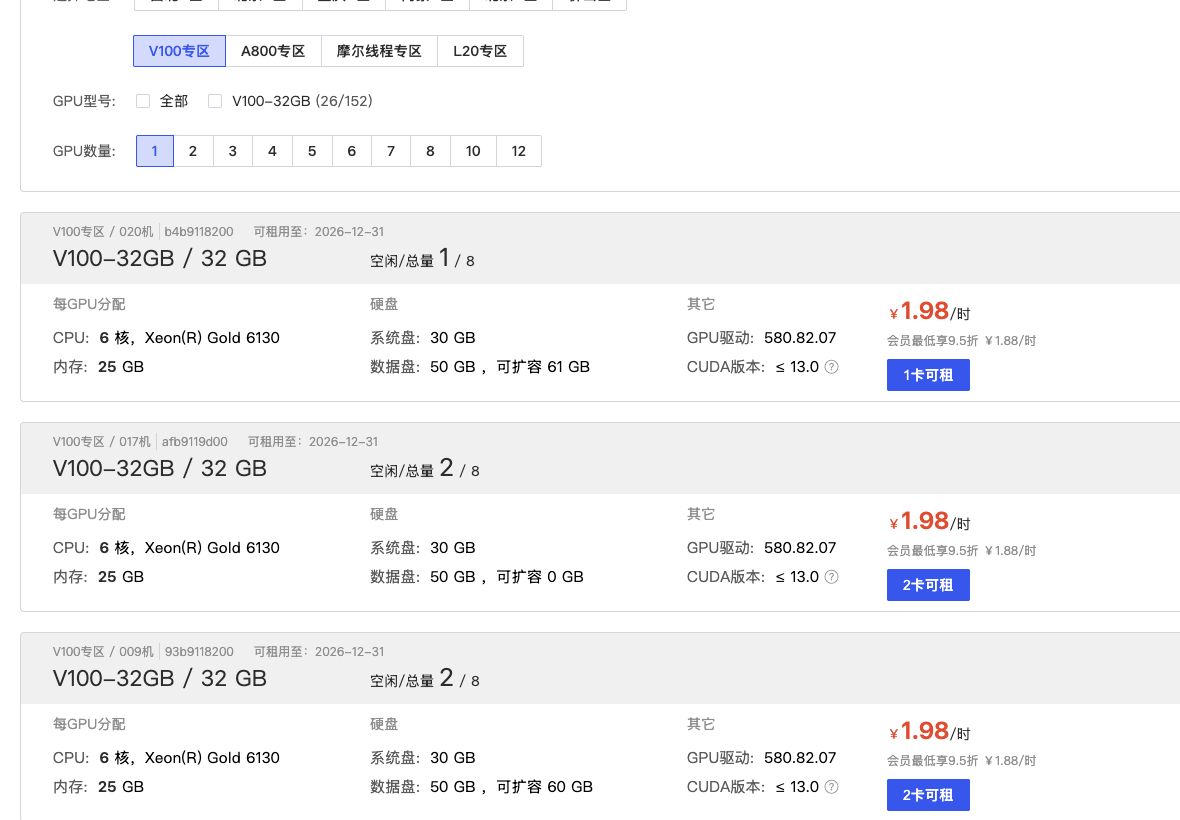Click GPU驱动 580.82.07 on 020机 card
This screenshot has height=820, width=1180.
762,338
